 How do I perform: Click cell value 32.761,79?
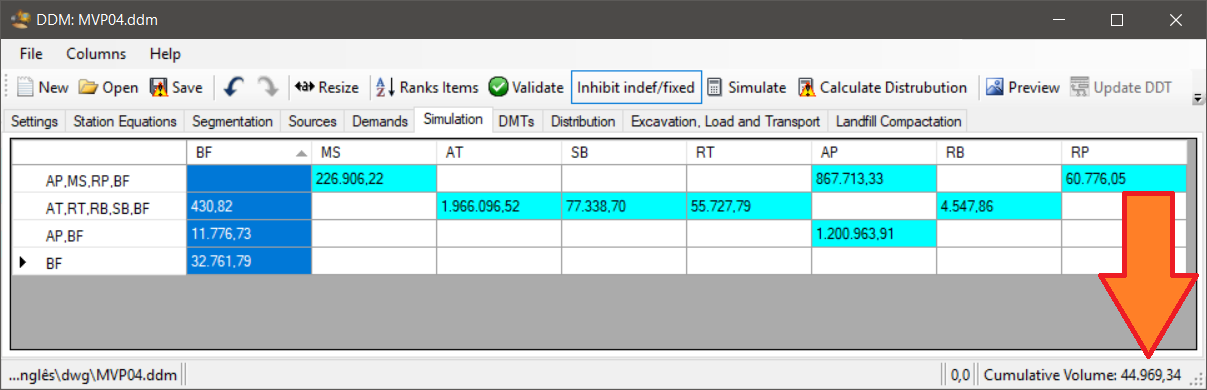(249, 261)
